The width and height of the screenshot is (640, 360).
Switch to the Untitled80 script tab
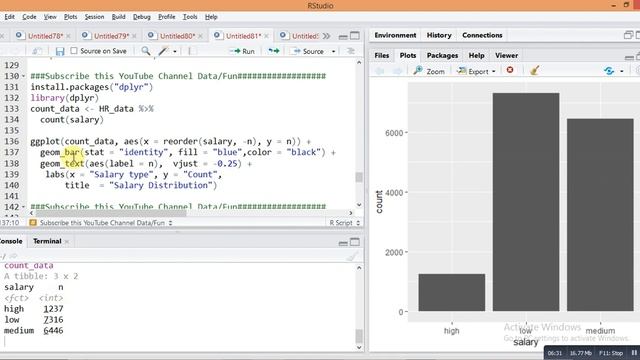pos(178,36)
